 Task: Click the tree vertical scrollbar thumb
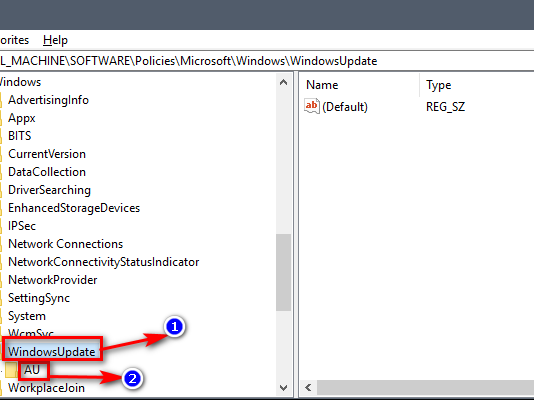tap(283, 272)
